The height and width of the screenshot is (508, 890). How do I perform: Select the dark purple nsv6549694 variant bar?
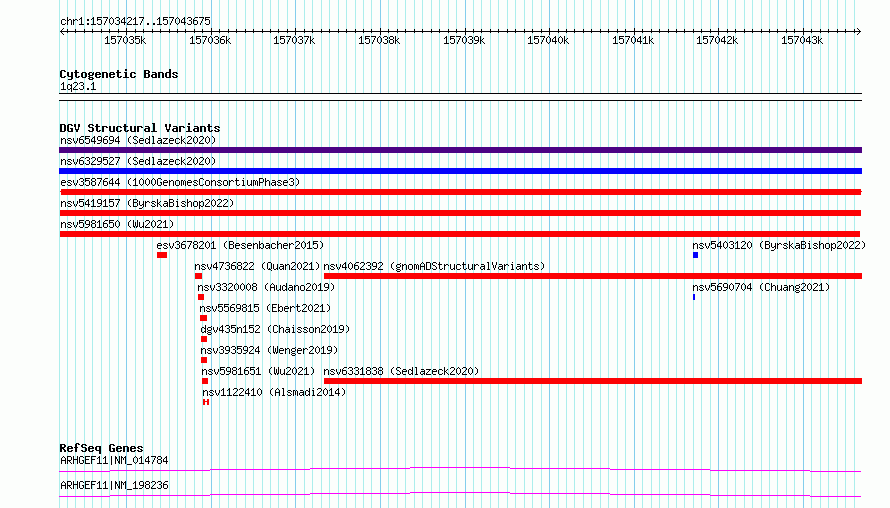460,150
